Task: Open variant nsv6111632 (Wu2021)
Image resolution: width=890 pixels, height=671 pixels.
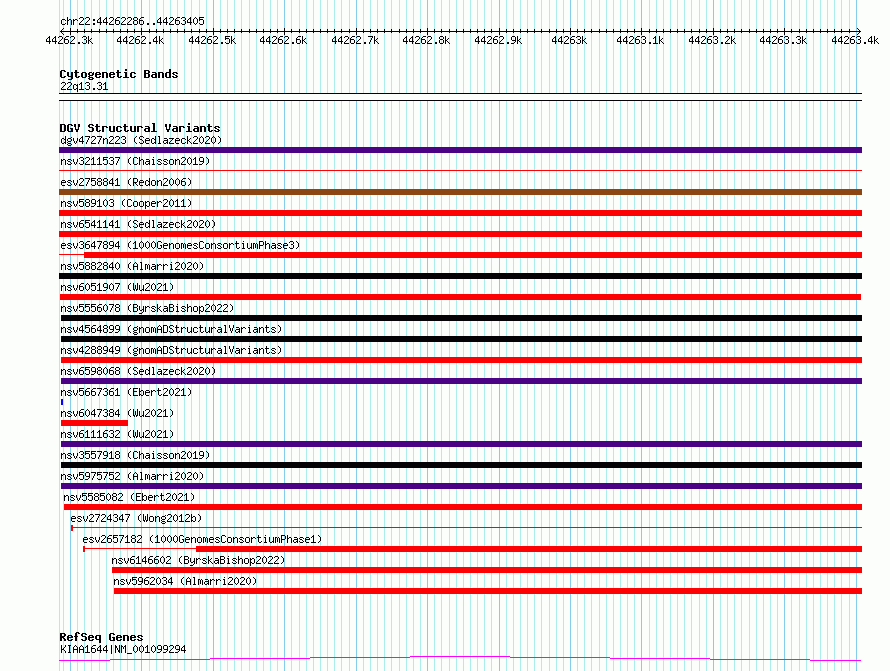Action: pyautogui.click(x=117, y=434)
